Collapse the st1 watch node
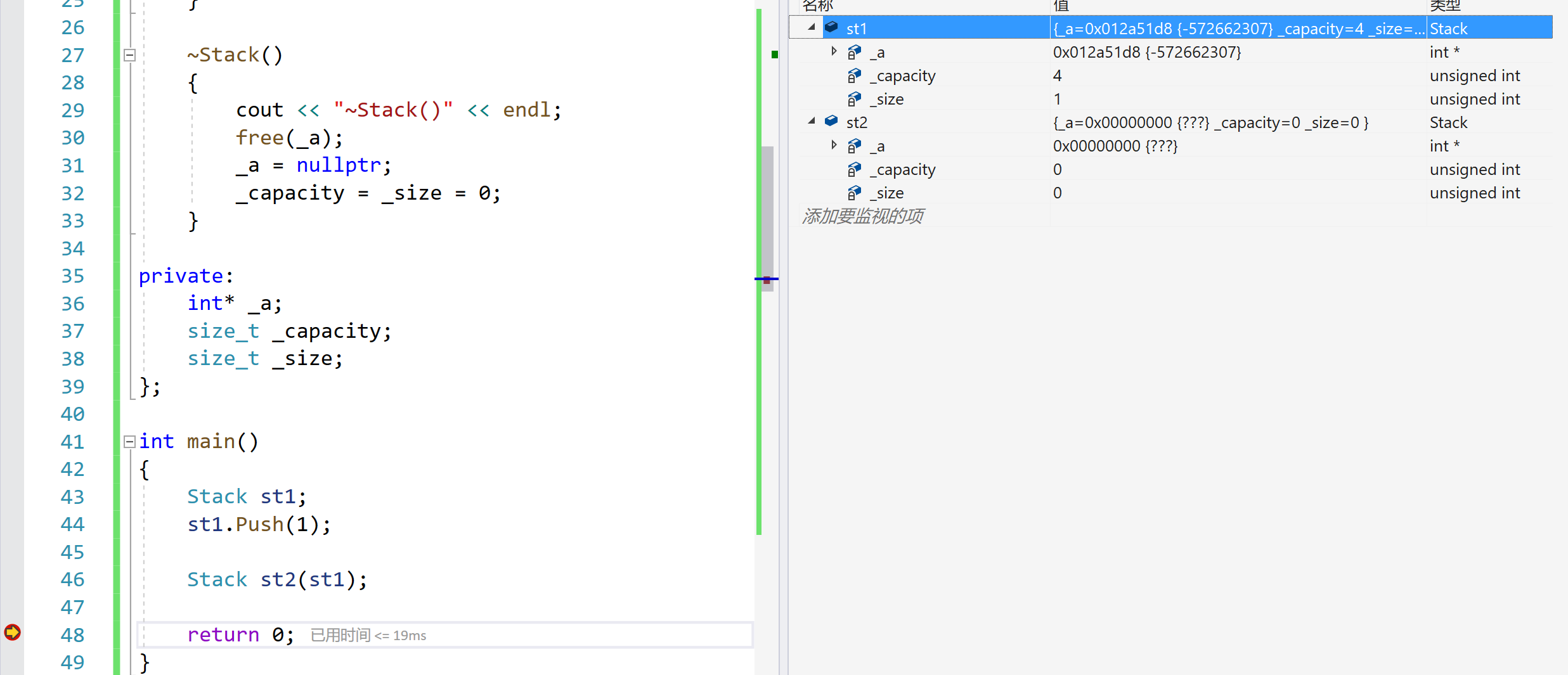The height and width of the screenshot is (675, 1568). click(x=812, y=27)
